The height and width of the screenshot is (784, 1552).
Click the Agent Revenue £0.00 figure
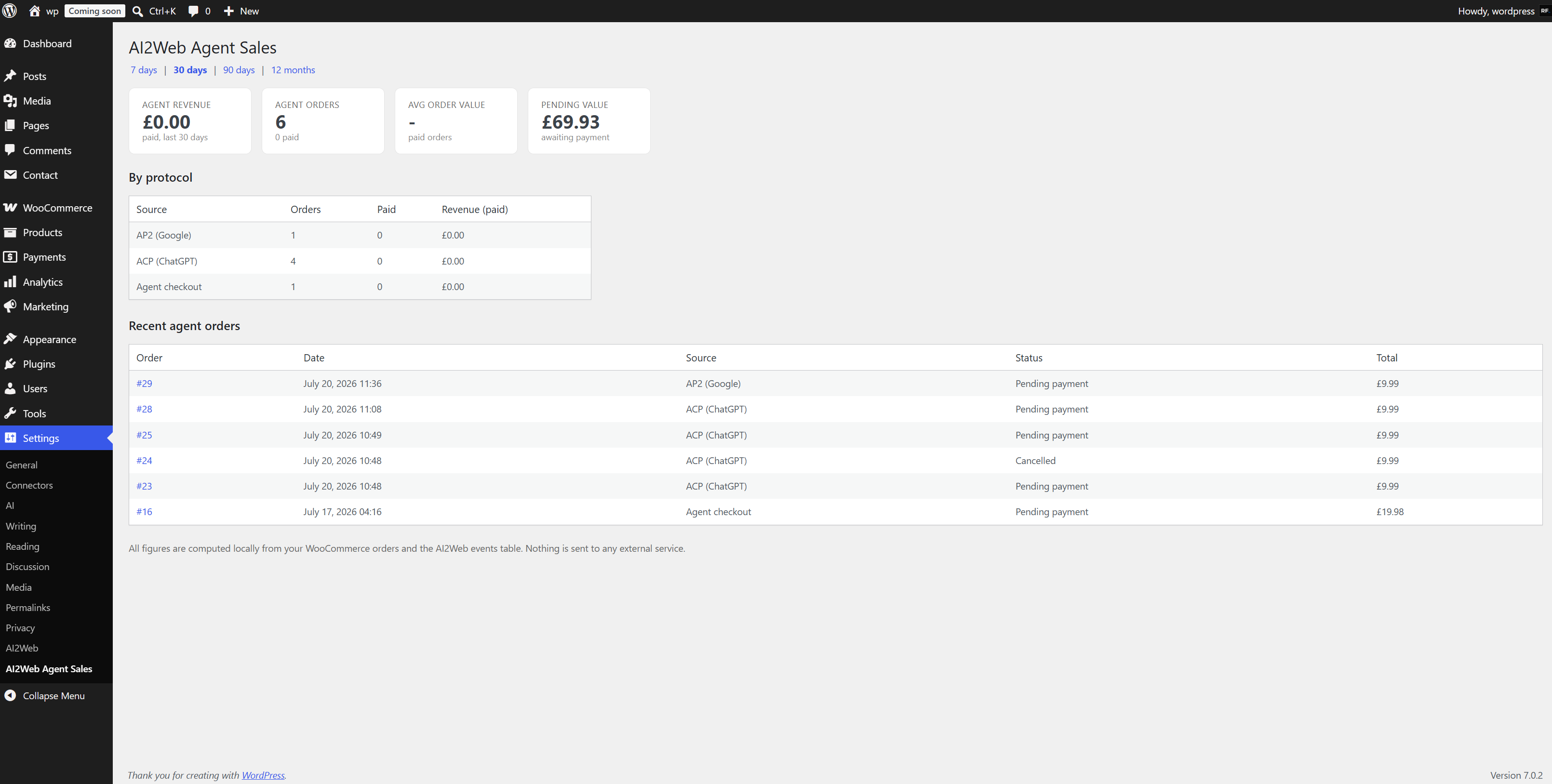point(166,122)
